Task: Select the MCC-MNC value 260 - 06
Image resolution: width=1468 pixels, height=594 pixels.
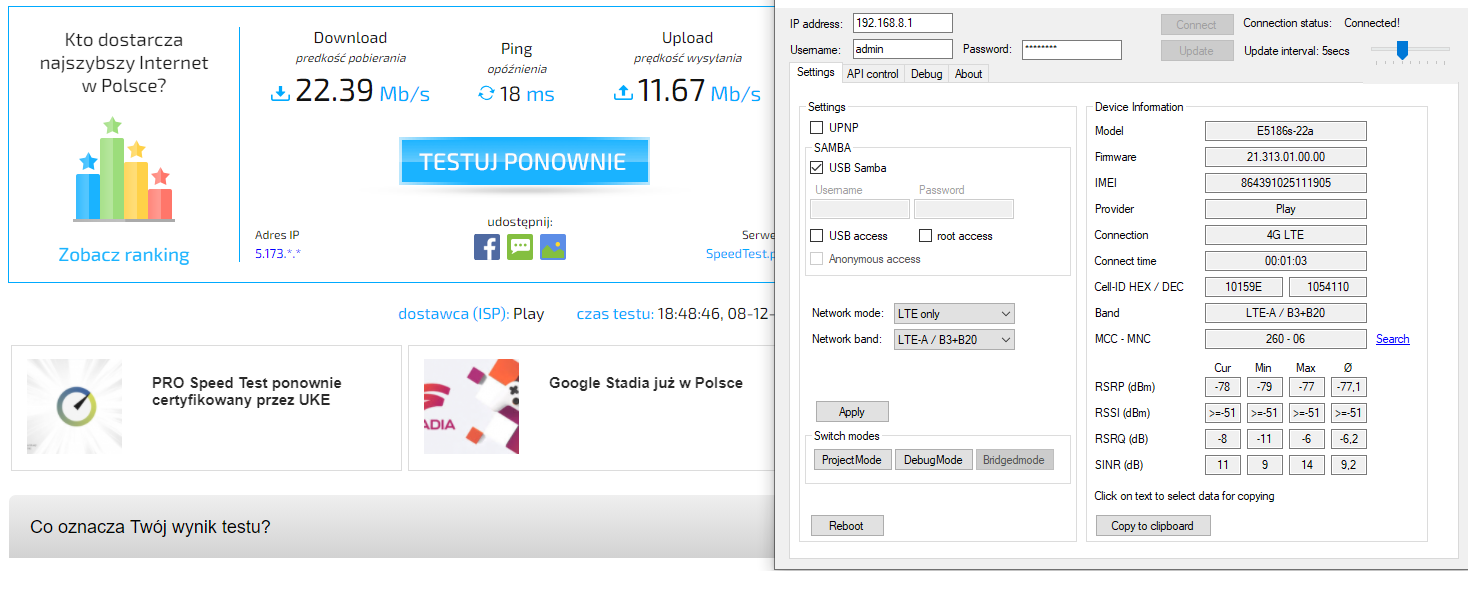Action: click(x=1285, y=339)
